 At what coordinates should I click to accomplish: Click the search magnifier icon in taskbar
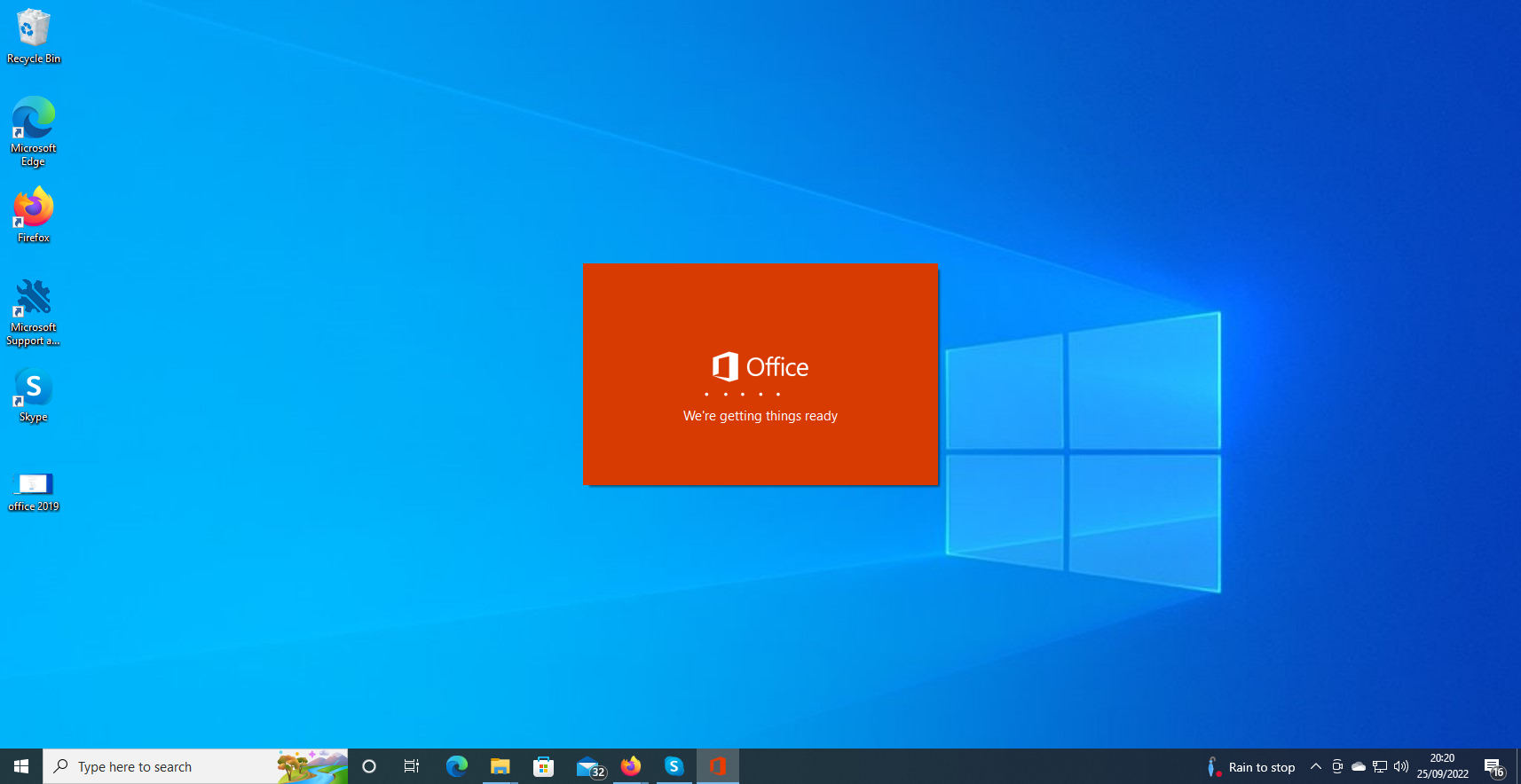[61, 766]
